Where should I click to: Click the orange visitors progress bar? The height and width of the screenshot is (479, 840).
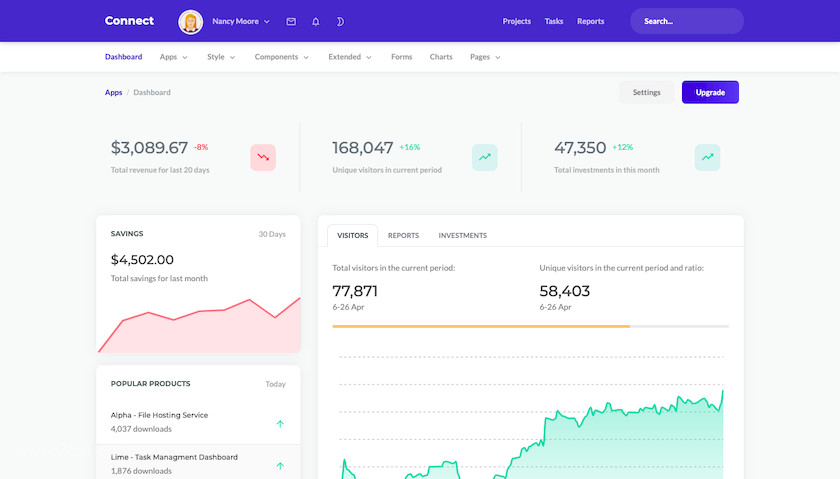coord(481,326)
